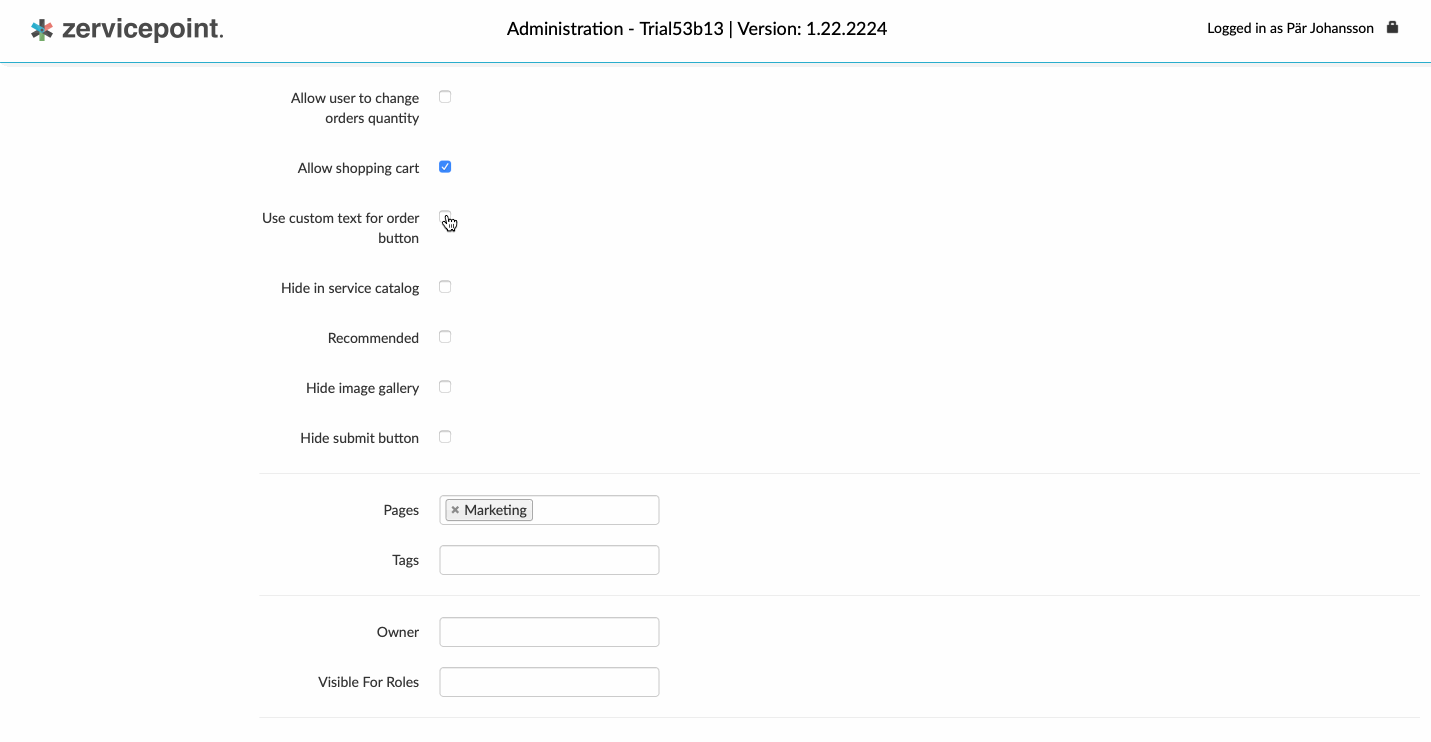Enable Use custom text for order button

point(445,217)
